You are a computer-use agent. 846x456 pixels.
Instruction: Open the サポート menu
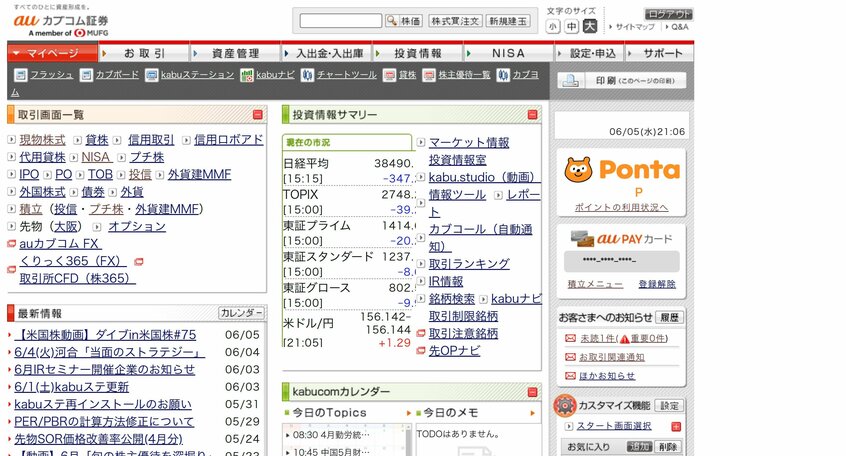659,53
